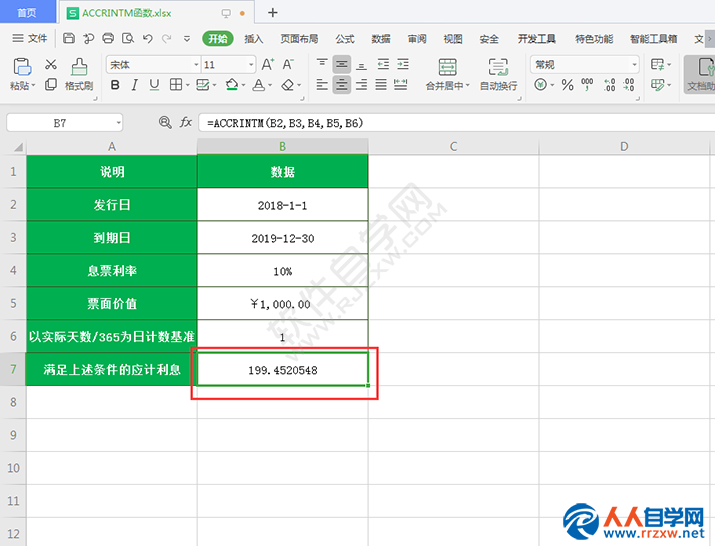715x546 pixels.
Task: Toggle Italic formatting
Action: (x=135, y=85)
